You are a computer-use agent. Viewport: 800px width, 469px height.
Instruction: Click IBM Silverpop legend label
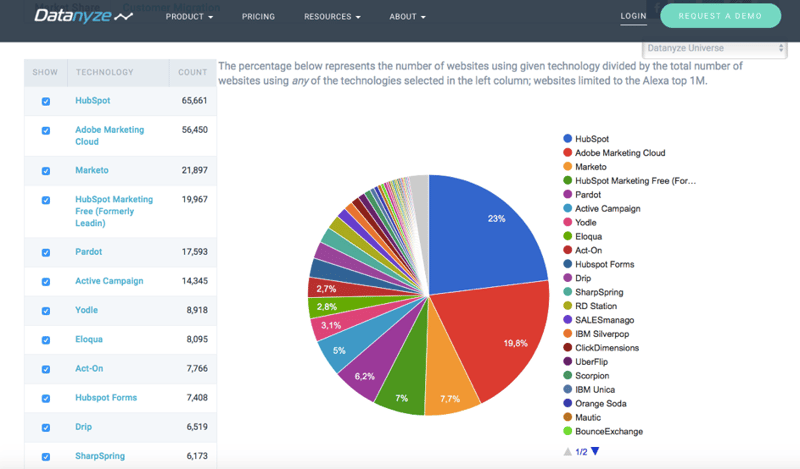click(x=602, y=334)
